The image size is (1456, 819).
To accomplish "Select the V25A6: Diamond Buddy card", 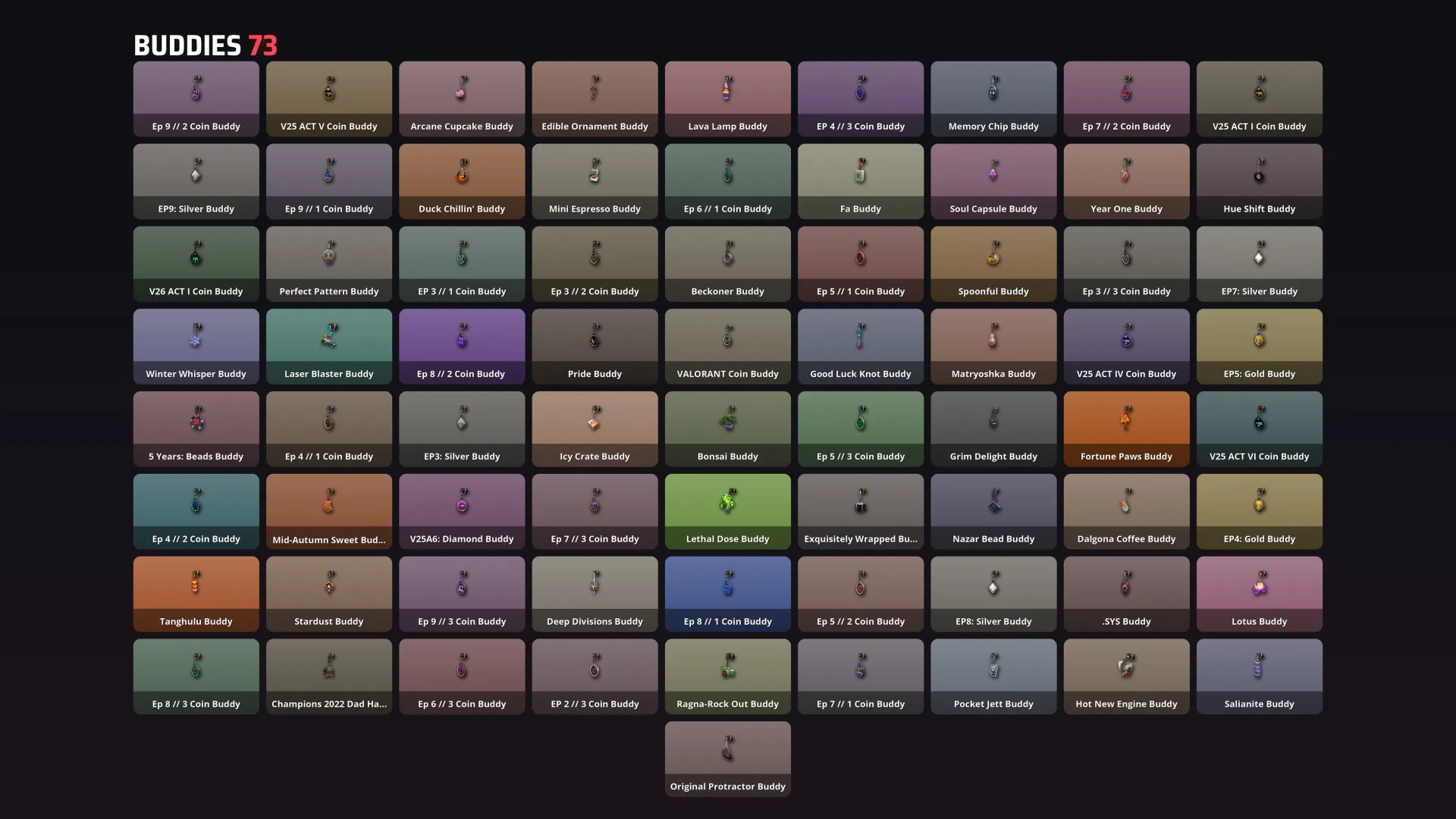I will click(x=462, y=512).
